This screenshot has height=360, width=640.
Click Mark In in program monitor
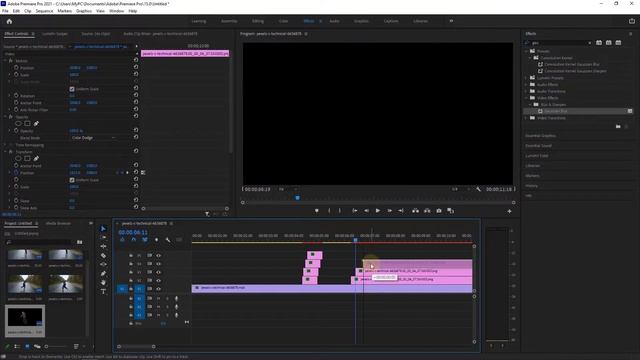[329, 211]
